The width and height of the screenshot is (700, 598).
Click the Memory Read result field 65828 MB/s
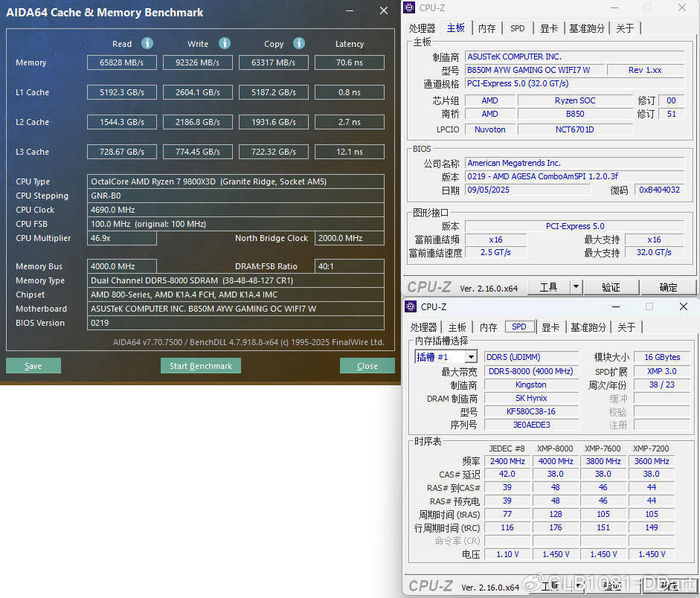[x=122, y=63]
